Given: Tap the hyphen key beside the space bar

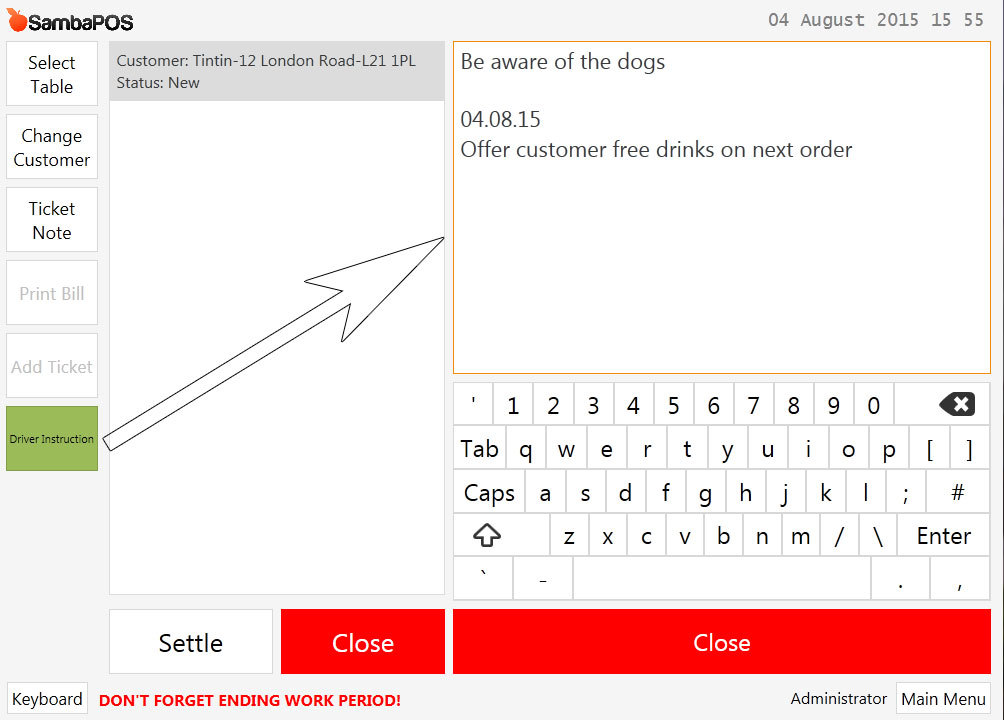Looking at the screenshot, I should (x=543, y=578).
